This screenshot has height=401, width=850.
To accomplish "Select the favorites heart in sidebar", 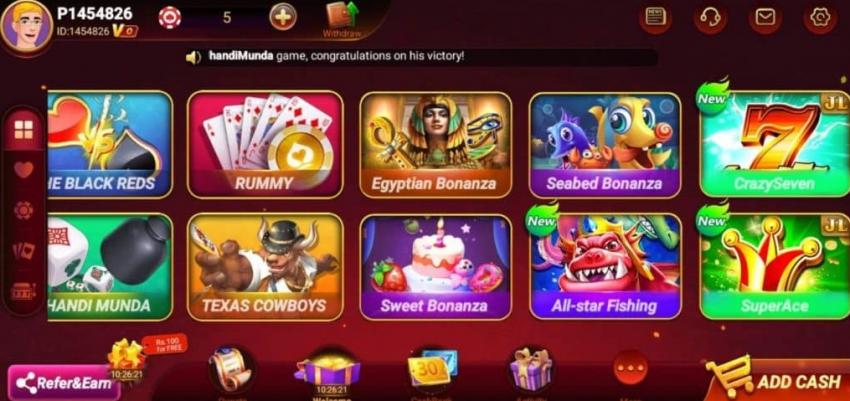I will 23,170.
